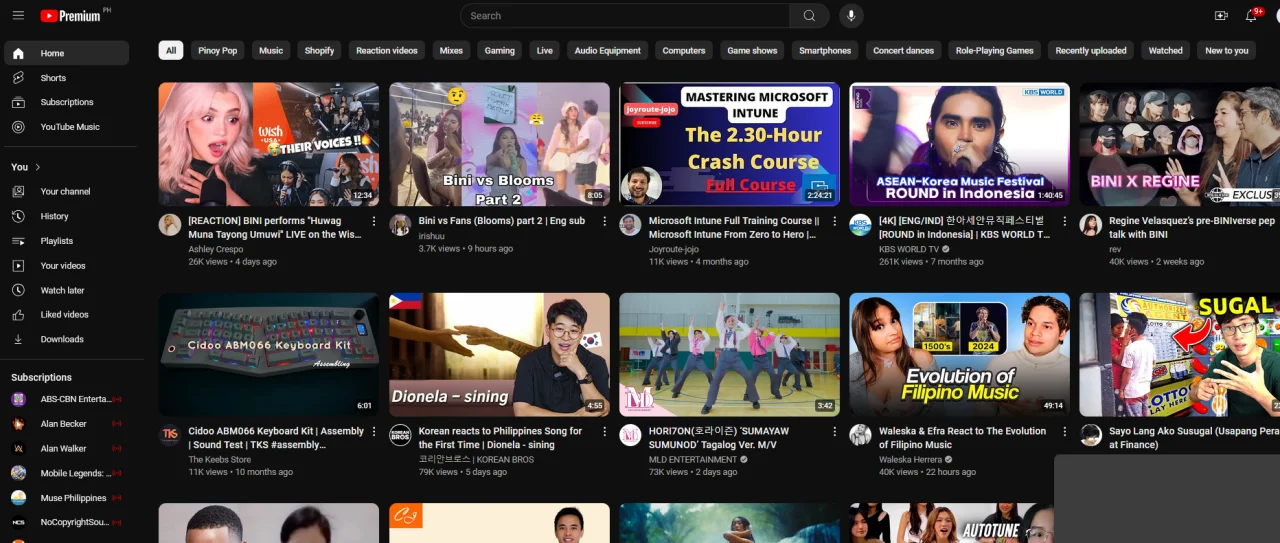The height and width of the screenshot is (543, 1280).
Task: Open Liked videos in sidebar
Action: [66, 314]
